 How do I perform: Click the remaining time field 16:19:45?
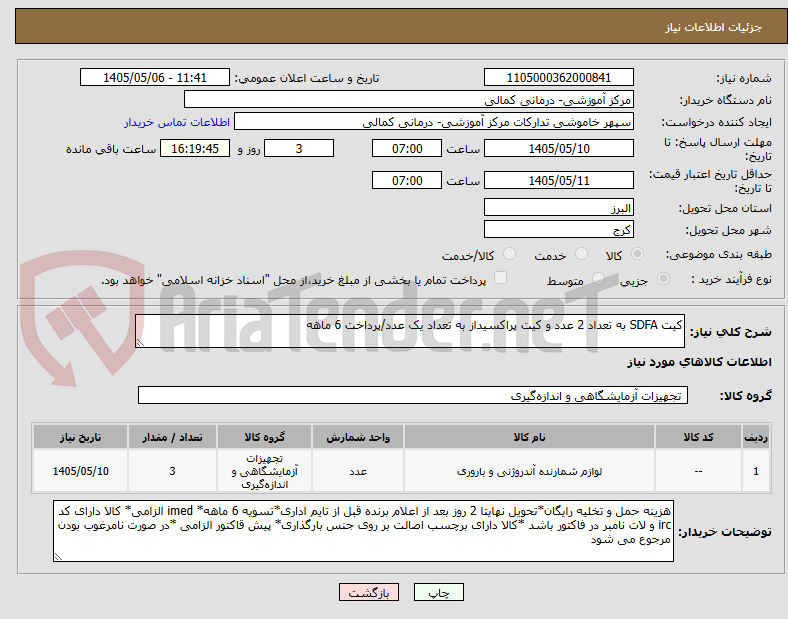click(x=195, y=148)
